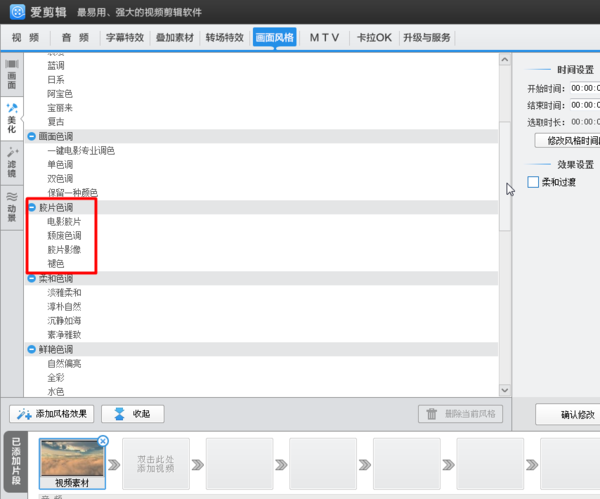Screen dimensions: 600x499
Task: Select the 日系 style
Action: 56,80
